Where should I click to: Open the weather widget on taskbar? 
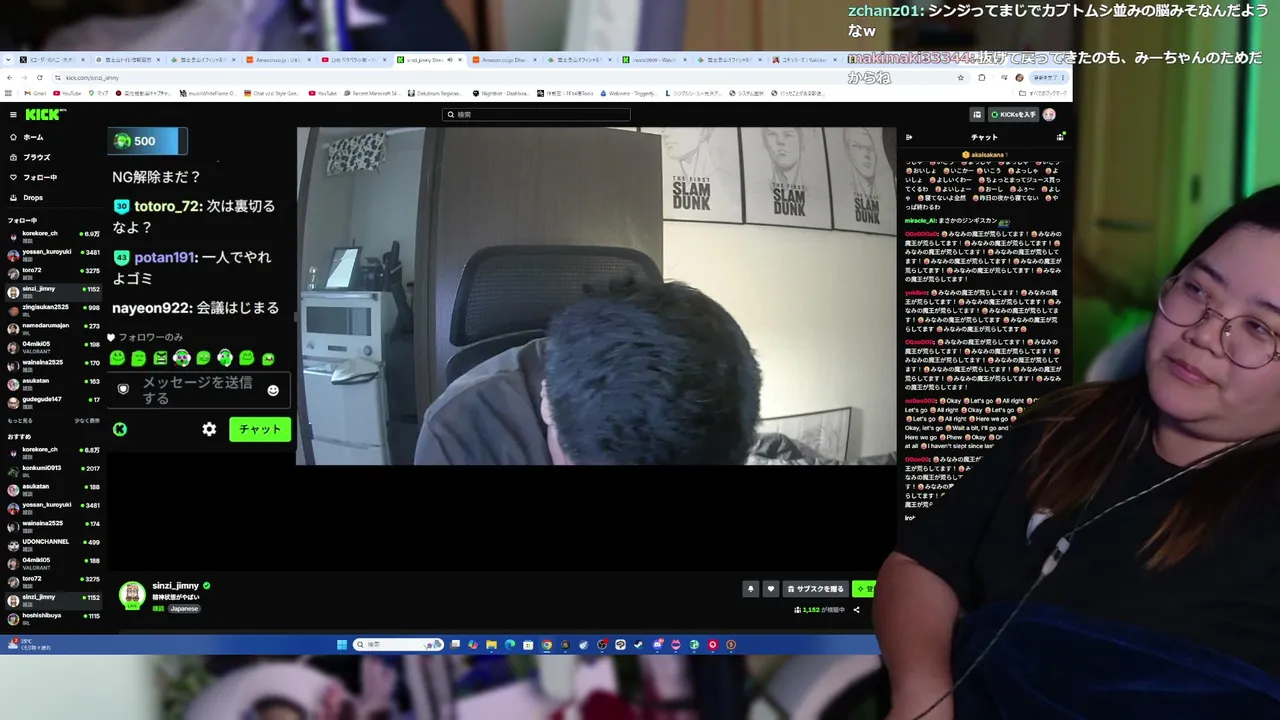coord(28,643)
